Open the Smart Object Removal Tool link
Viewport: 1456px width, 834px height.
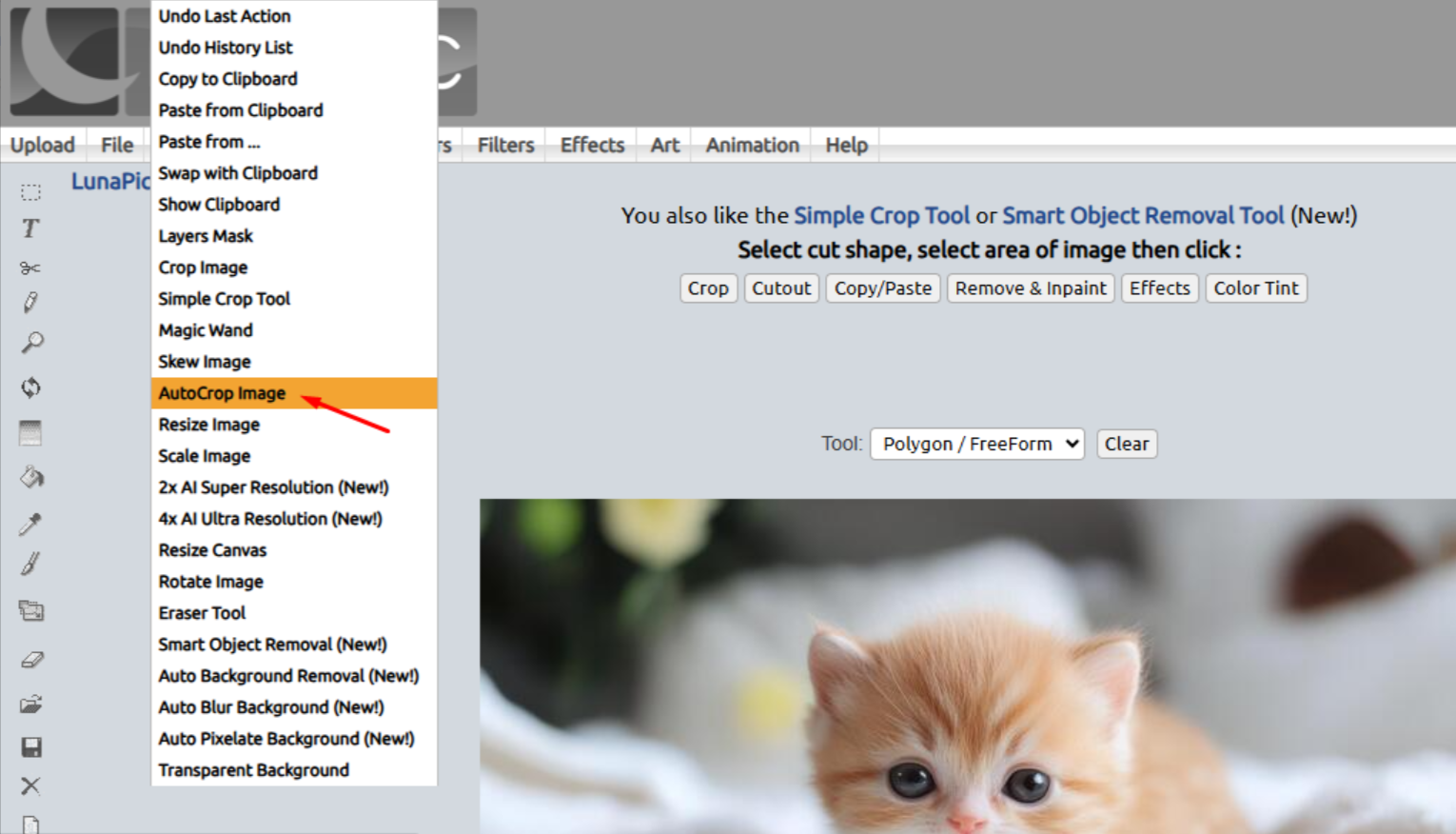pos(1143,215)
